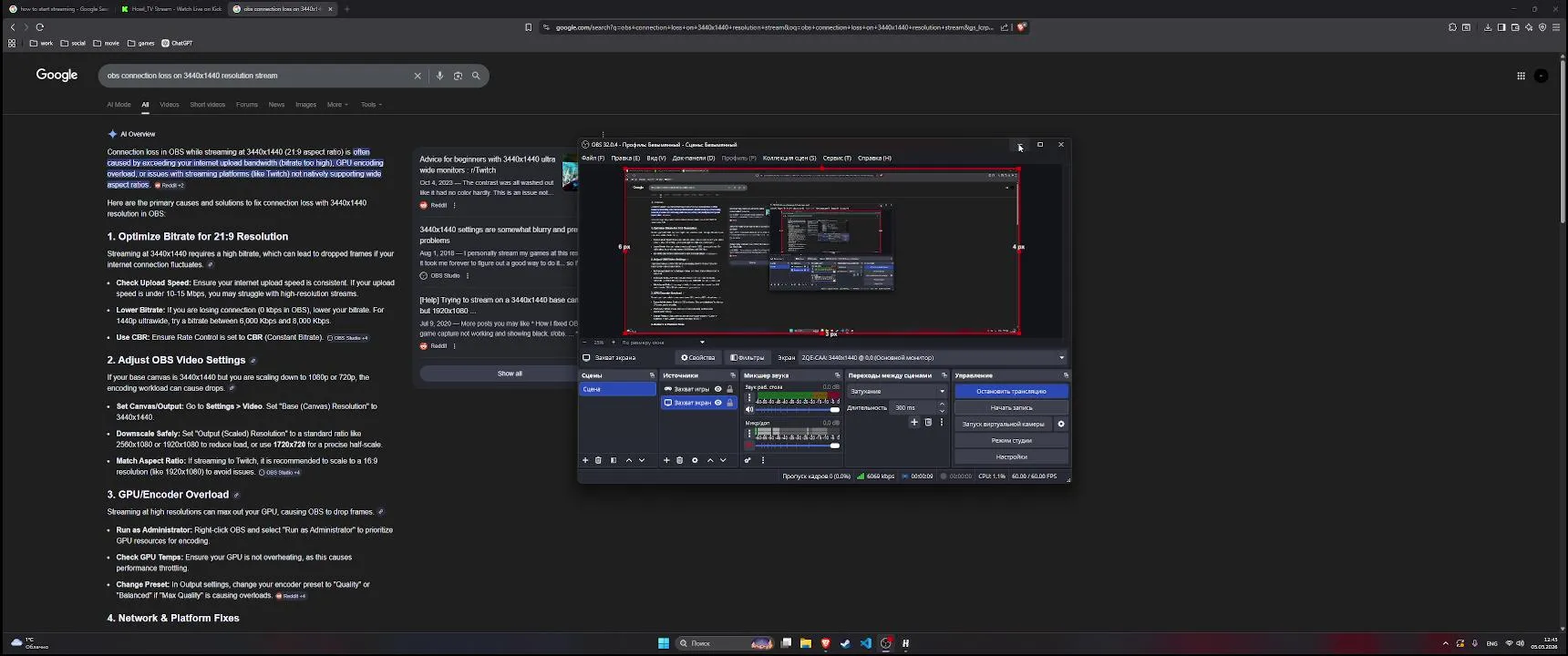Viewport: 1568px width, 656px height.
Task: Toggle lock on screen capture source
Action: tap(729, 403)
